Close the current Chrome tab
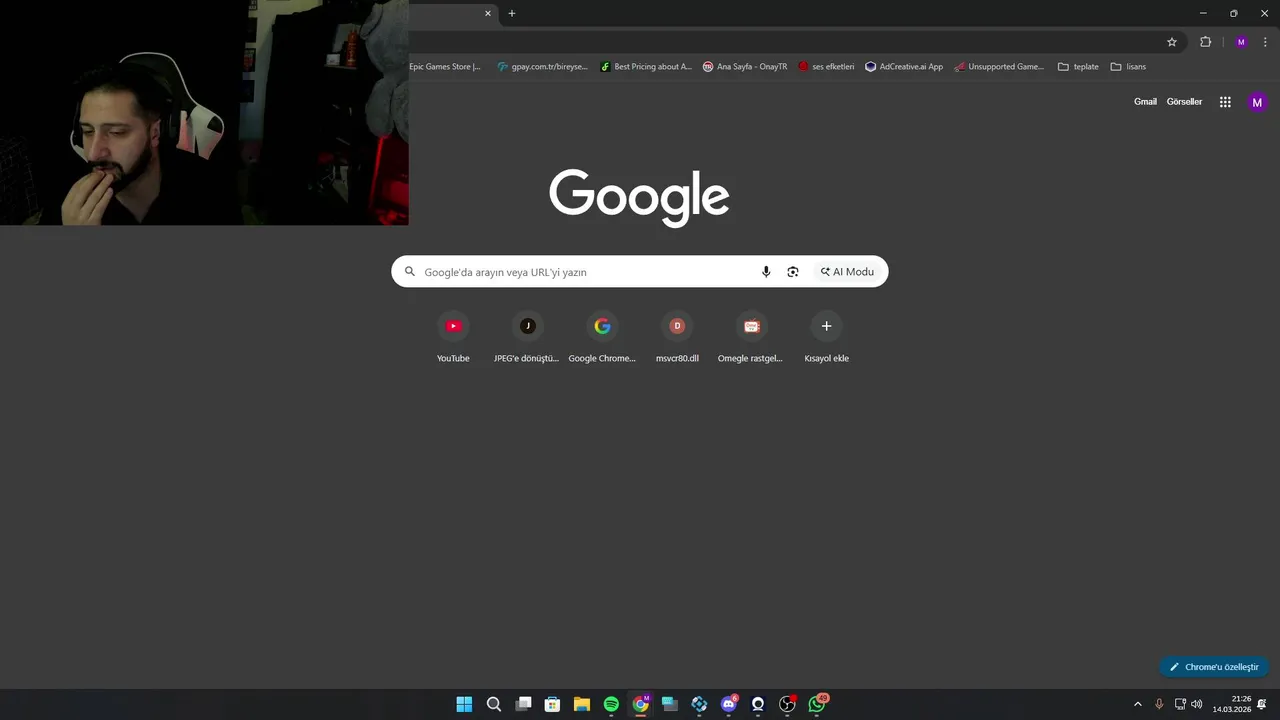1280x720 pixels. [488, 13]
